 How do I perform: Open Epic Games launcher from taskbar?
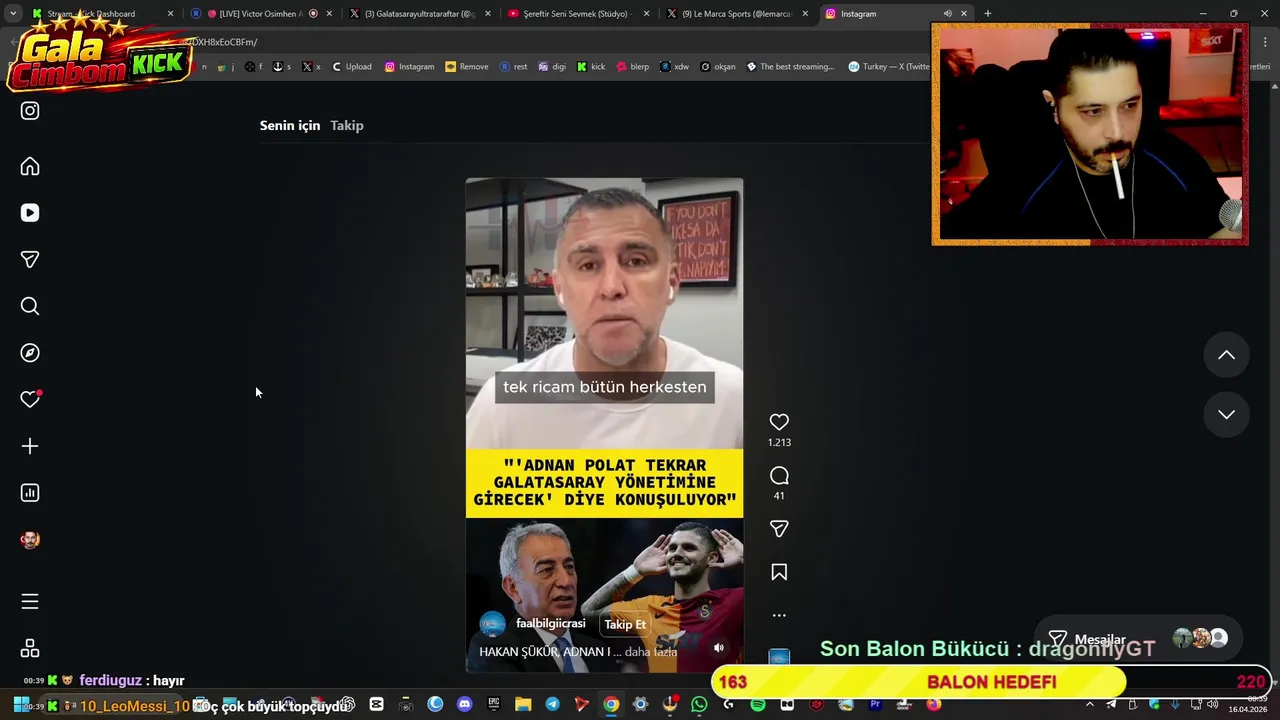coord(493,704)
